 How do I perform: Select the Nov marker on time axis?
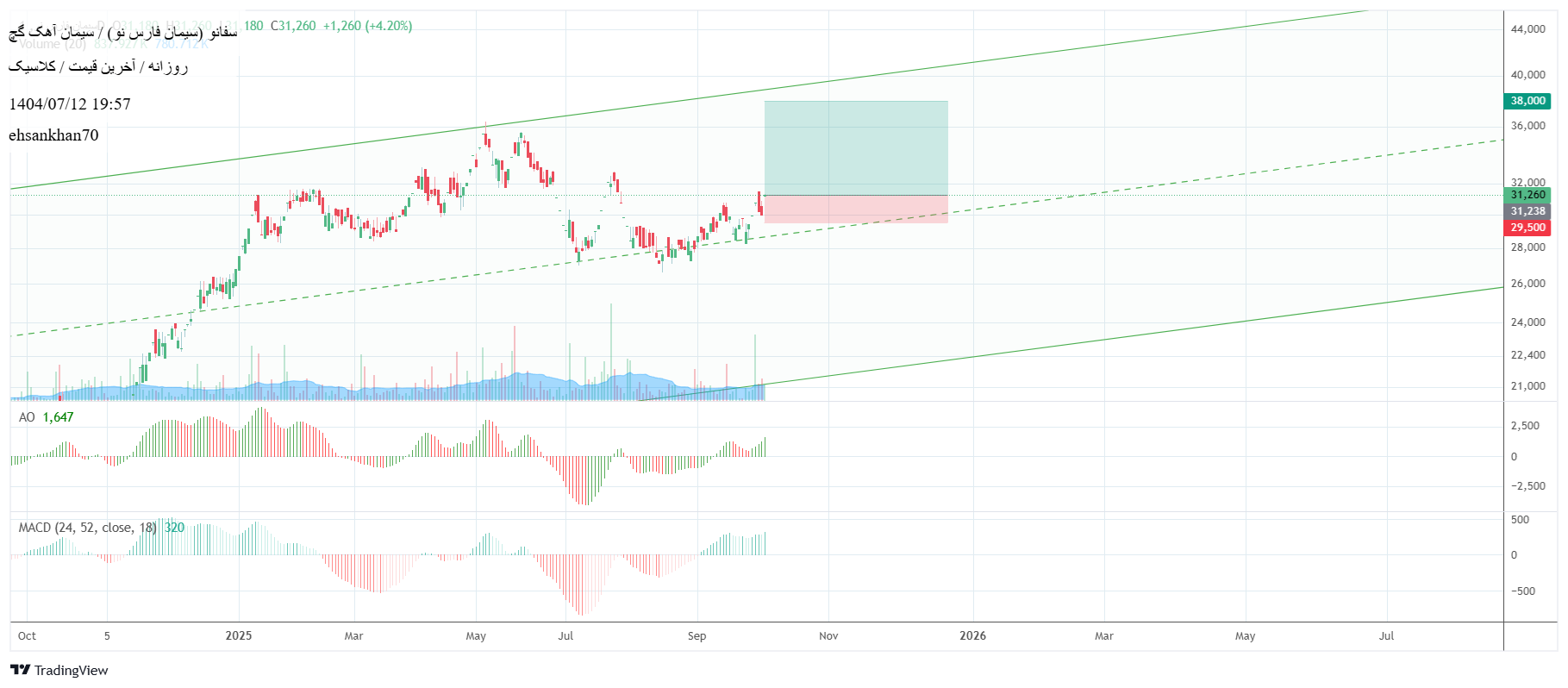[828, 635]
